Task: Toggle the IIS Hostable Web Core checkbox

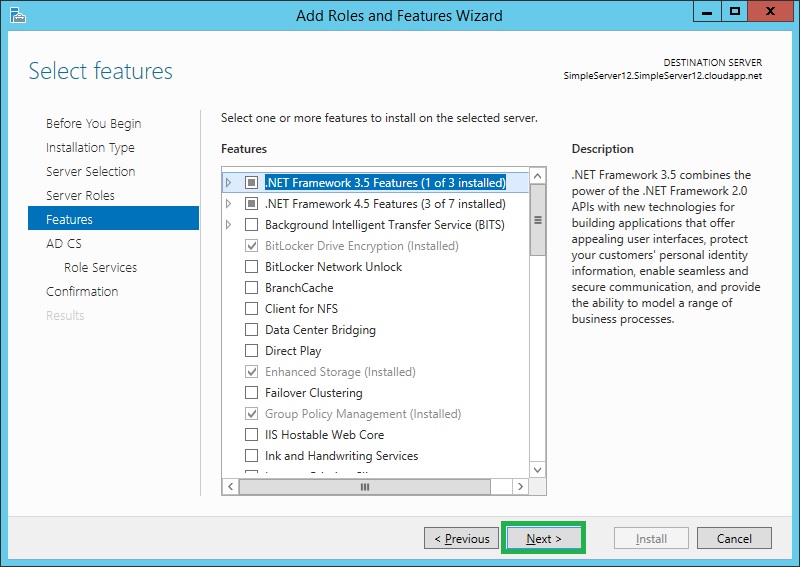Action: [251, 435]
